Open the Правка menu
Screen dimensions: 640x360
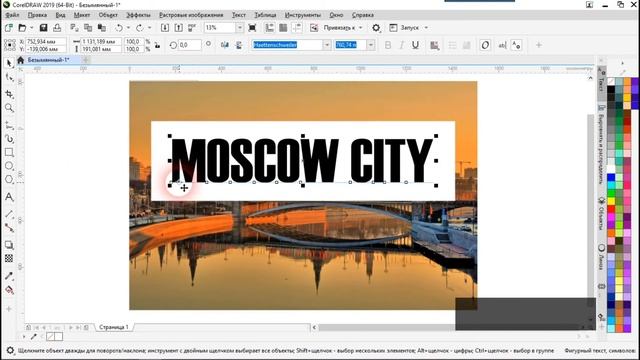(x=37, y=15)
